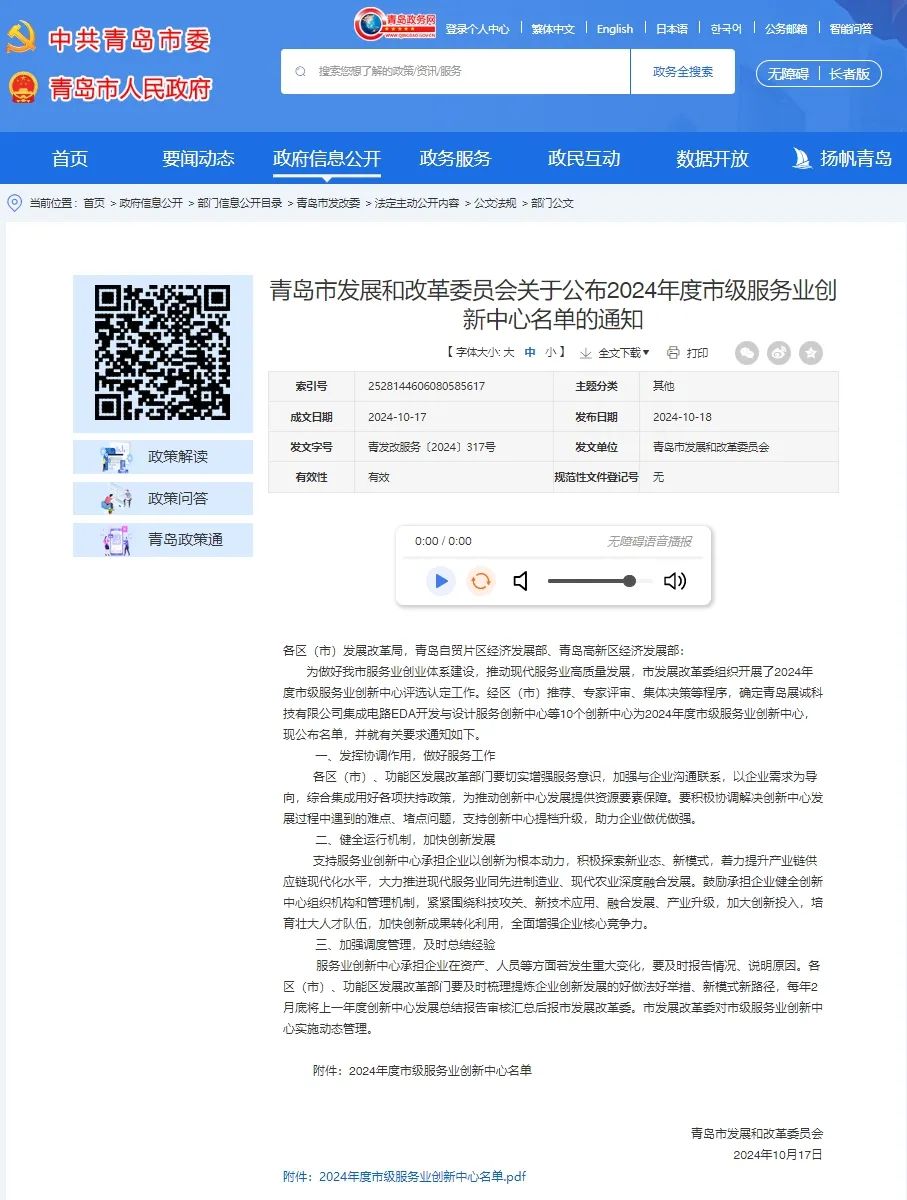
Task: Click the 政务全搜索 button
Action: [x=683, y=72]
